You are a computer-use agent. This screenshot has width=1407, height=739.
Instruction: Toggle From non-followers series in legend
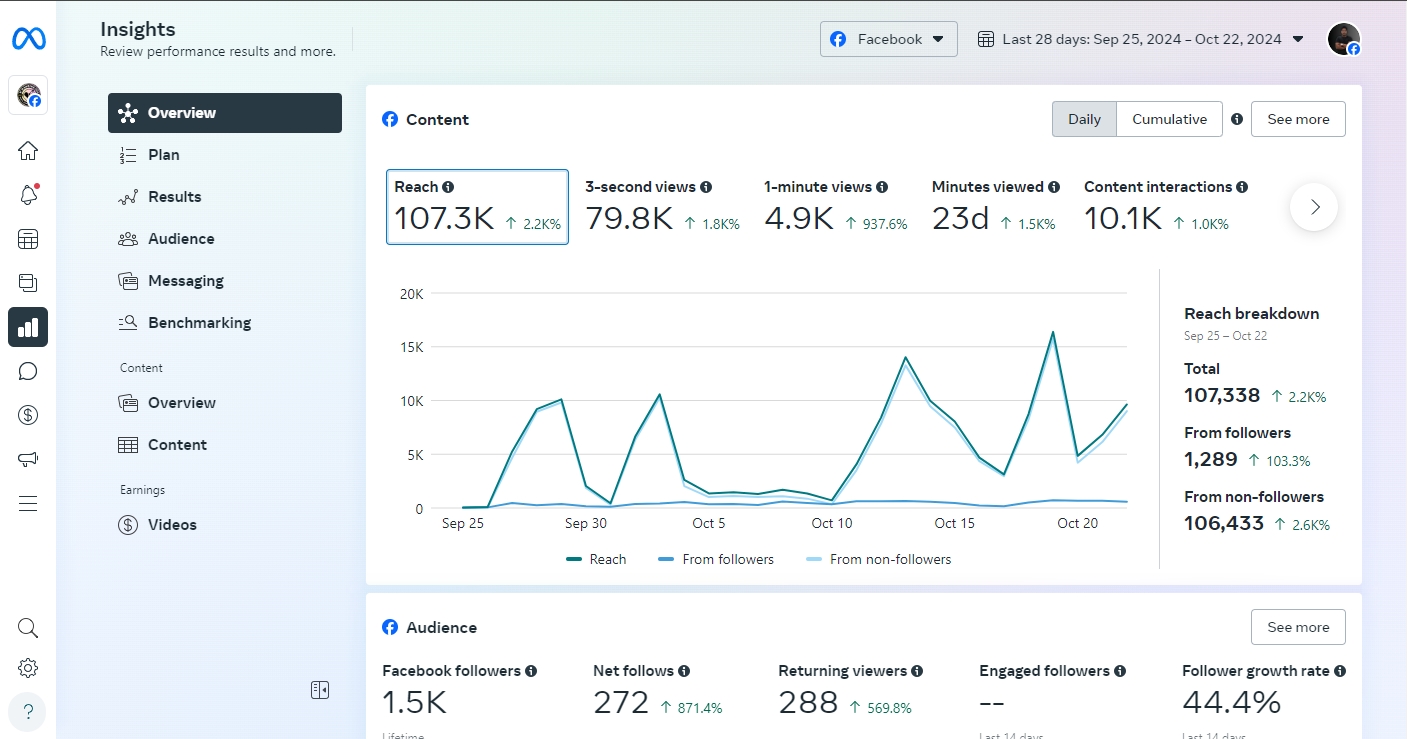[878, 559]
